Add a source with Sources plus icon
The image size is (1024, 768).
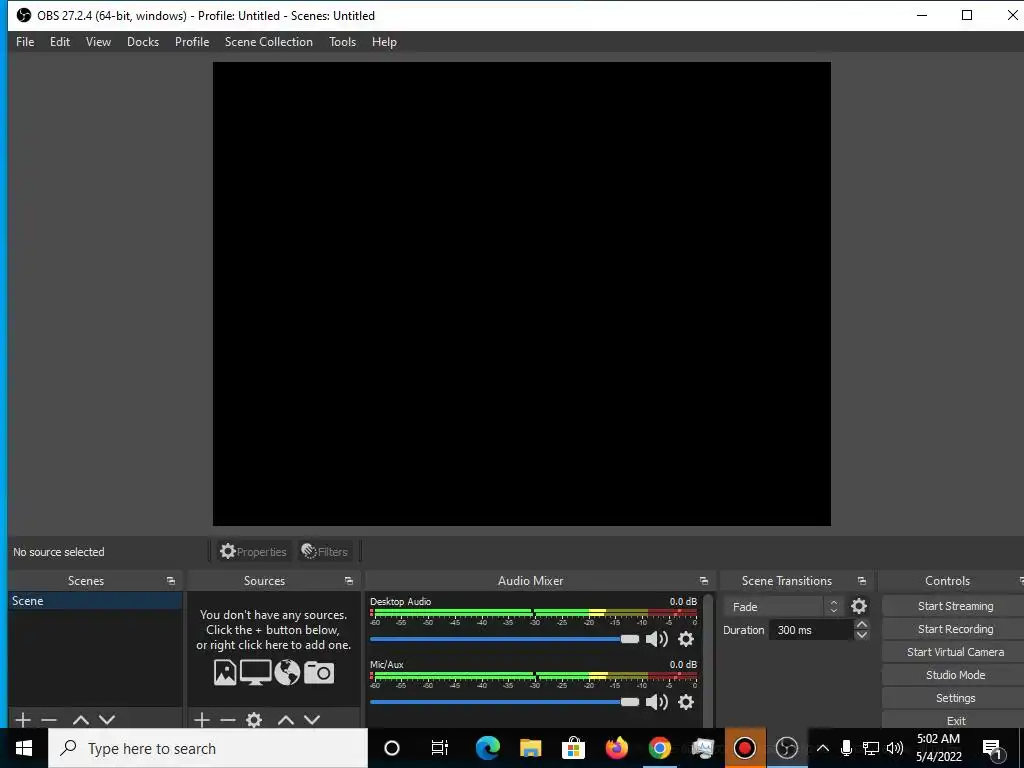click(x=202, y=720)
